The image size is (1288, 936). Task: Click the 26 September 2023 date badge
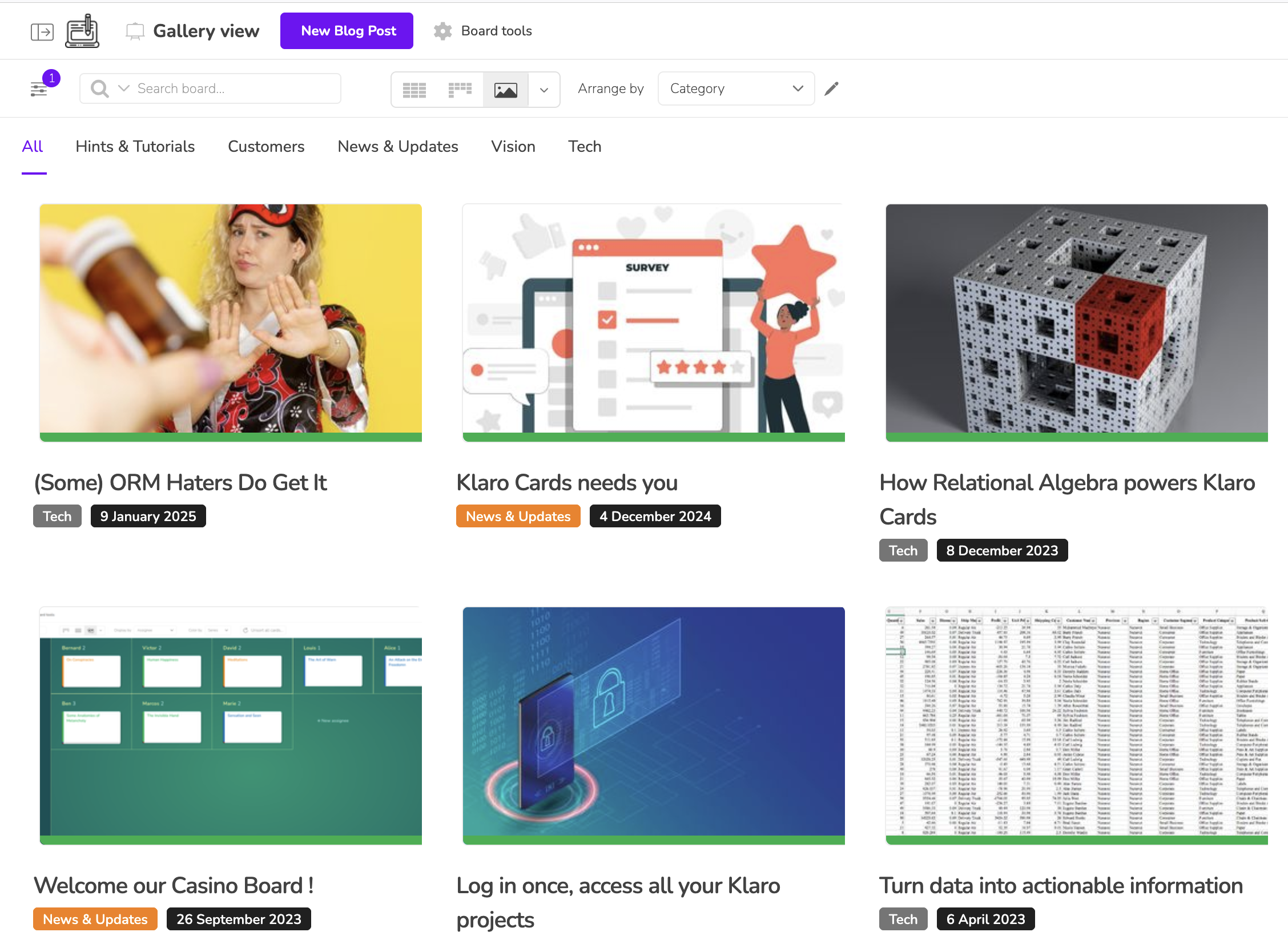click(x=239, y=919)
